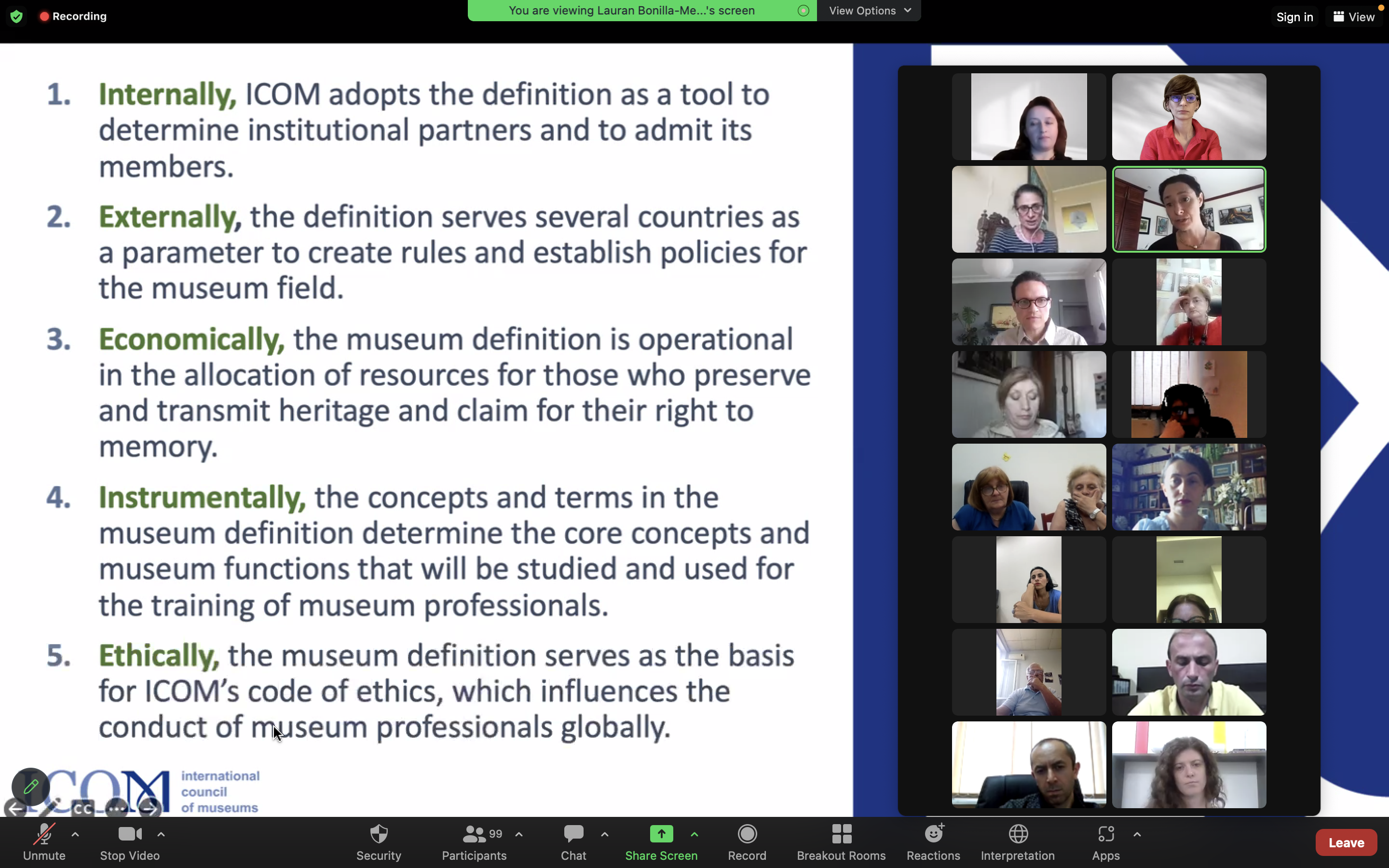Select the green-highlighted active speaker video thumbnail
The height and width of the screenshot is (868, 1389).
(x=1189, y=210)
